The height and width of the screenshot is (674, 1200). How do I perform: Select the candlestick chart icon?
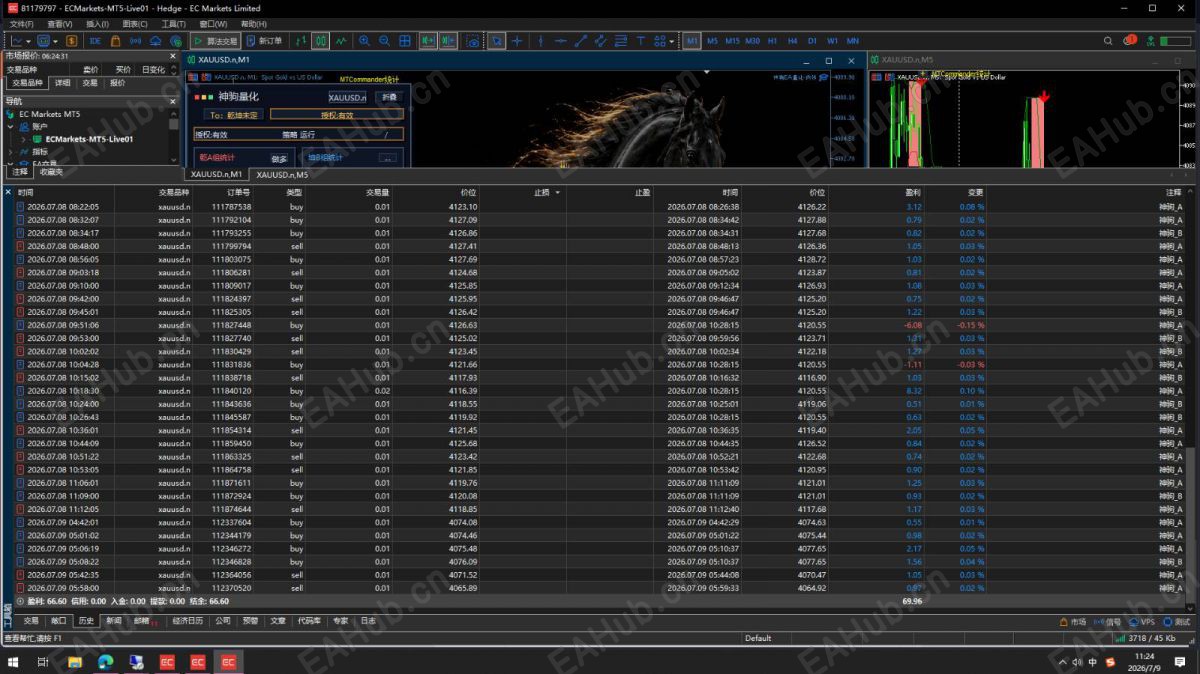[320, 41]
